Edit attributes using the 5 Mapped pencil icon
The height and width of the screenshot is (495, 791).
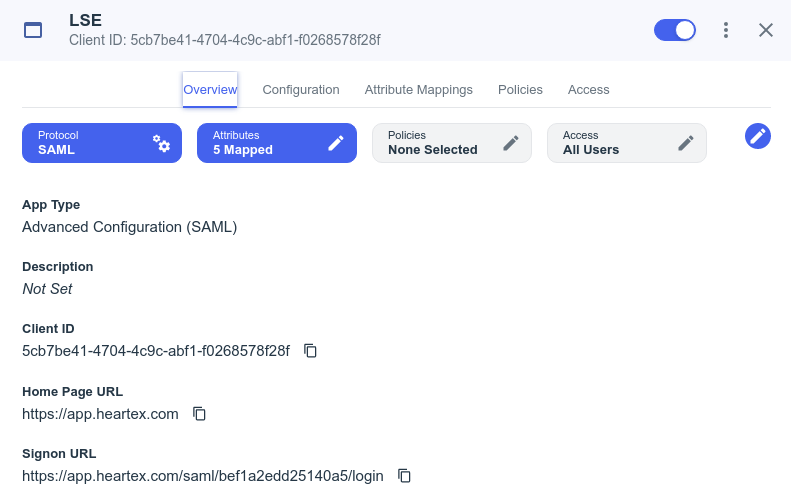(x=336, y=143)
